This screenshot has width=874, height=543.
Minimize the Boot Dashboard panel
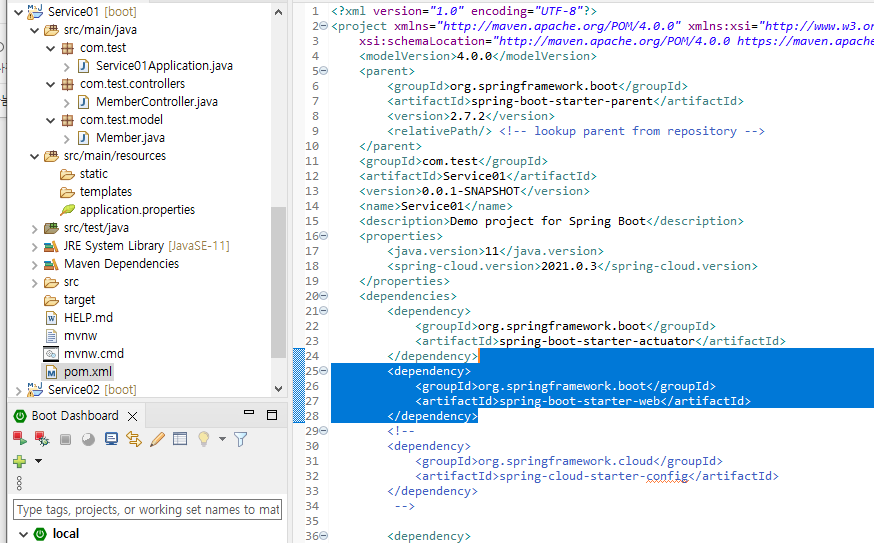[x=249, y=413]
